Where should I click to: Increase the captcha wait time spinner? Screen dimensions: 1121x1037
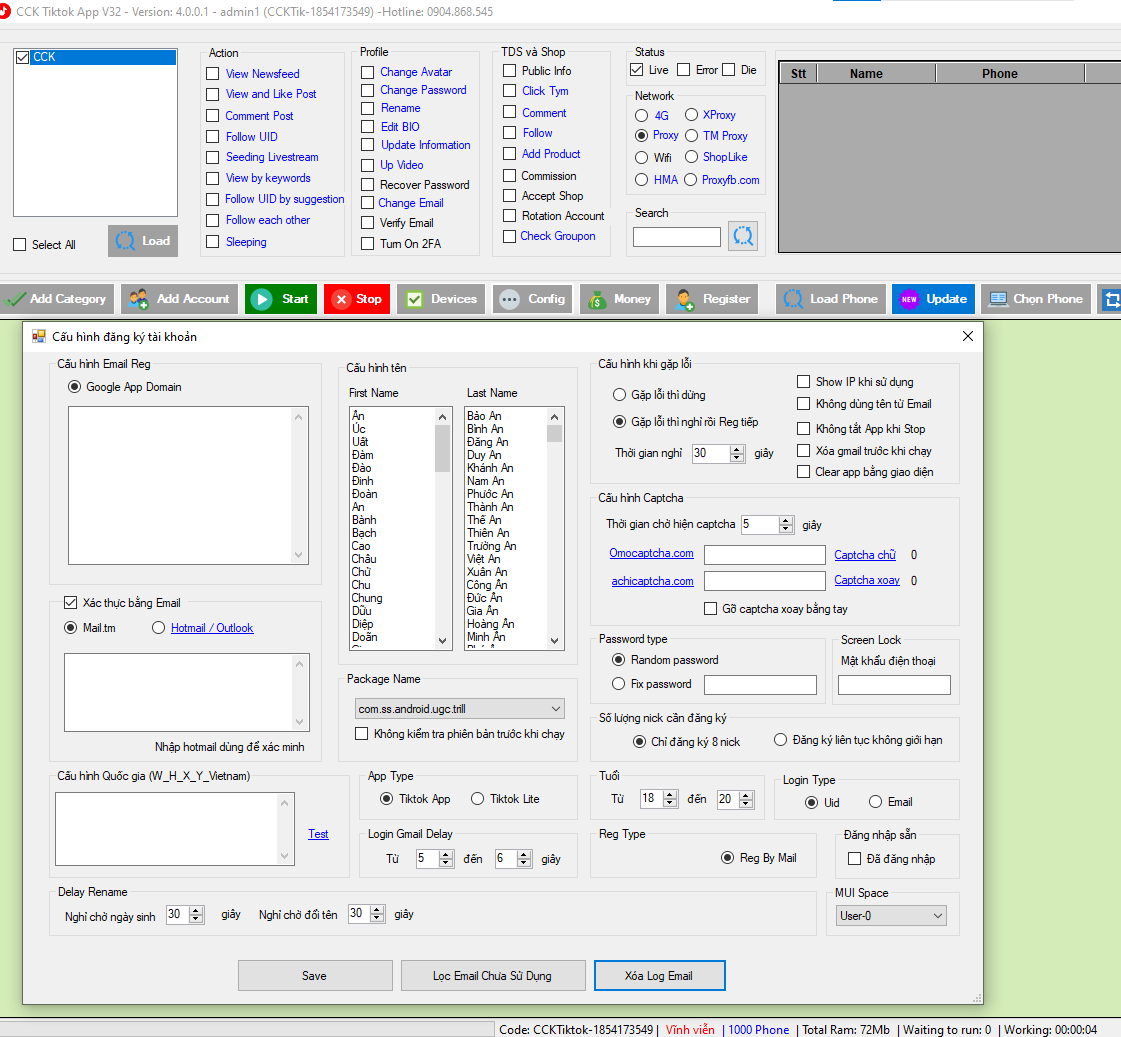pos(786,520)
